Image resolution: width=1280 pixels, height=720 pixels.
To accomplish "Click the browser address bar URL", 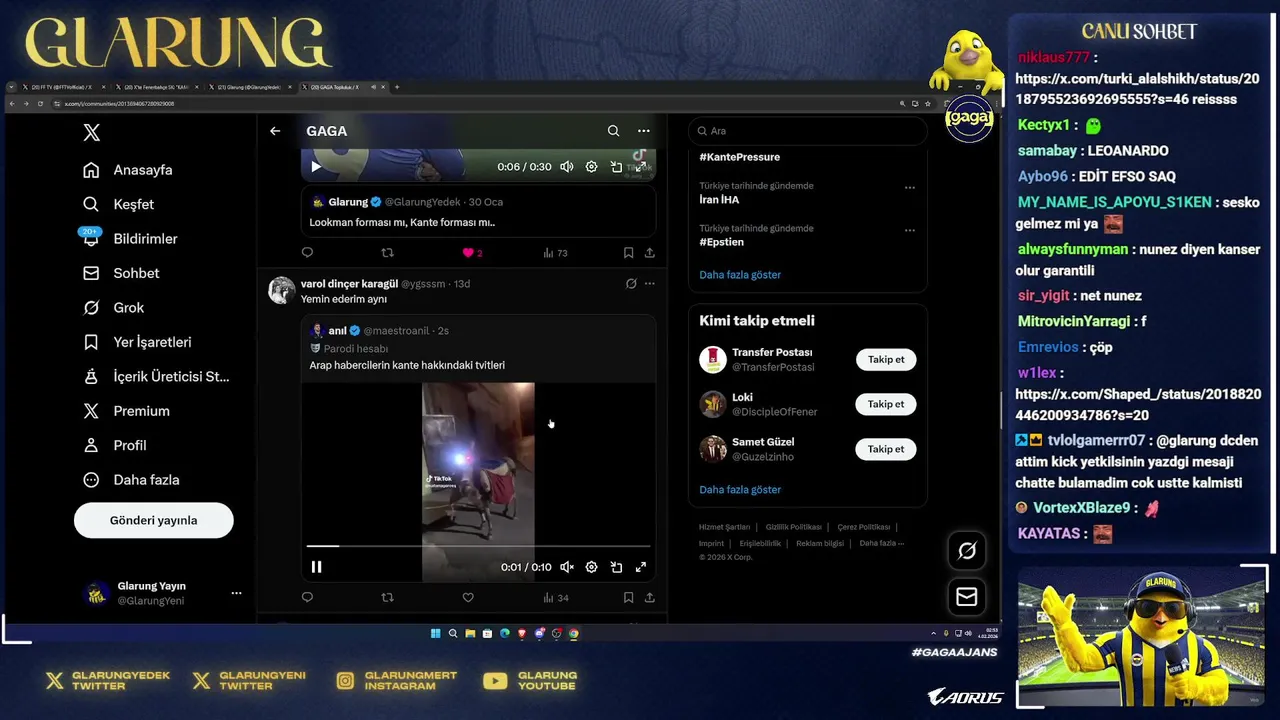I will tap(119, 104).
